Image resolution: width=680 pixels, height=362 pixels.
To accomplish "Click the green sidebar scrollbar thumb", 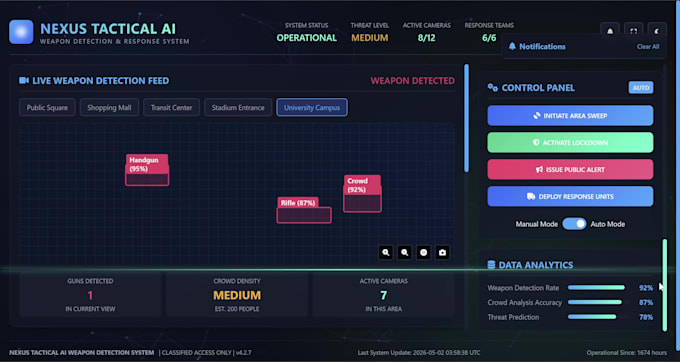I will [x=665, y=285].
